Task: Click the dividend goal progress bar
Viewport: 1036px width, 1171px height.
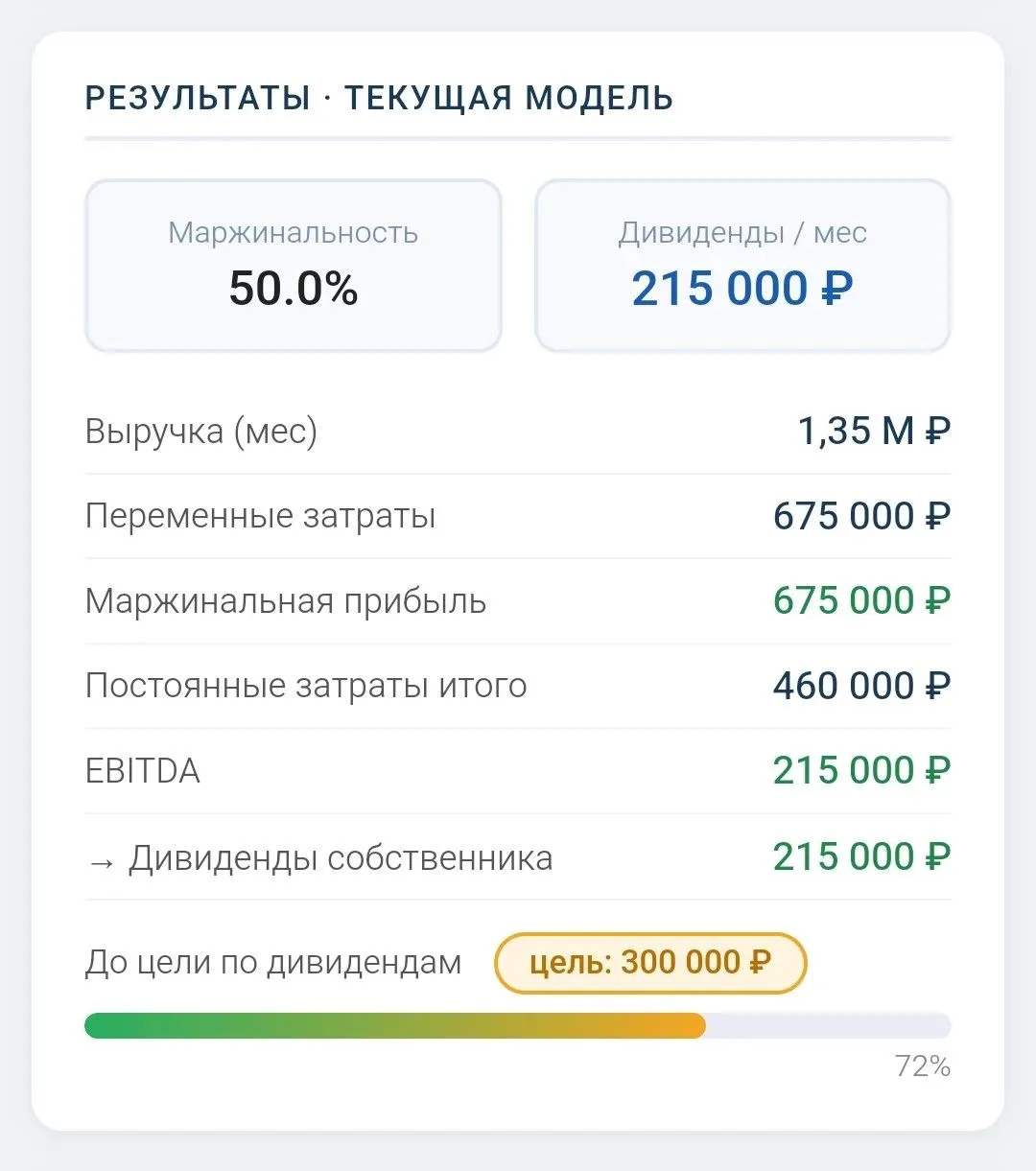Action: 518,1025
